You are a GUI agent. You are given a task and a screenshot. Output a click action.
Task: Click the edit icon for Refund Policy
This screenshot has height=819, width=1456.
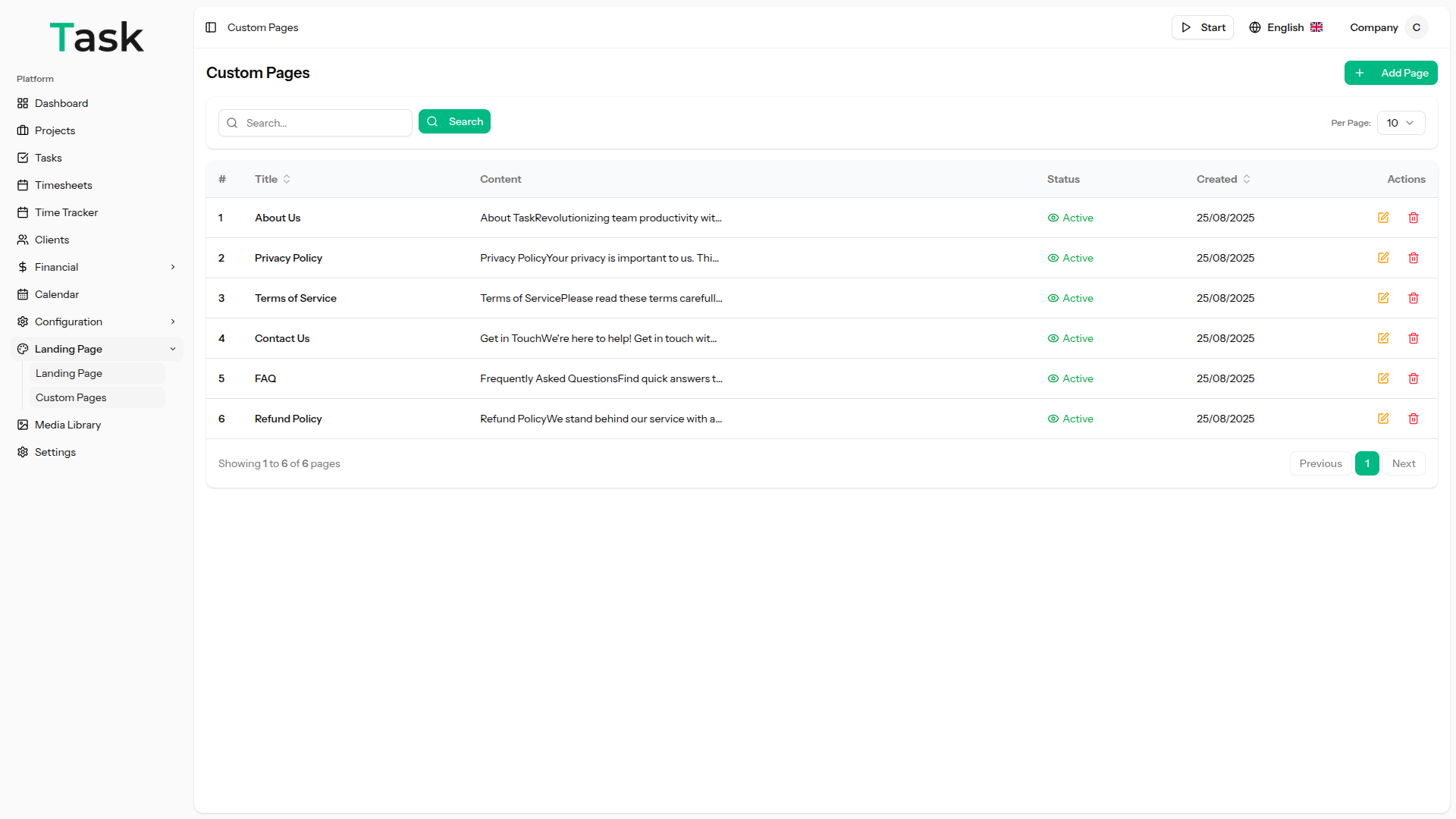click(1383, 419)
